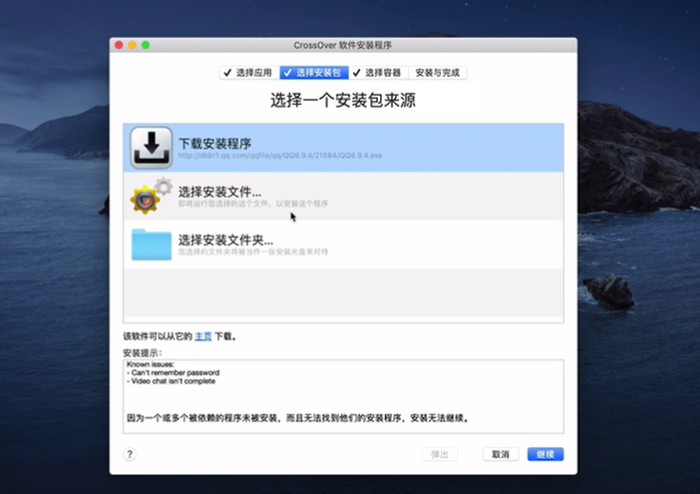Click the 选择一个安装包来源 heading

(x=343, y=100)
